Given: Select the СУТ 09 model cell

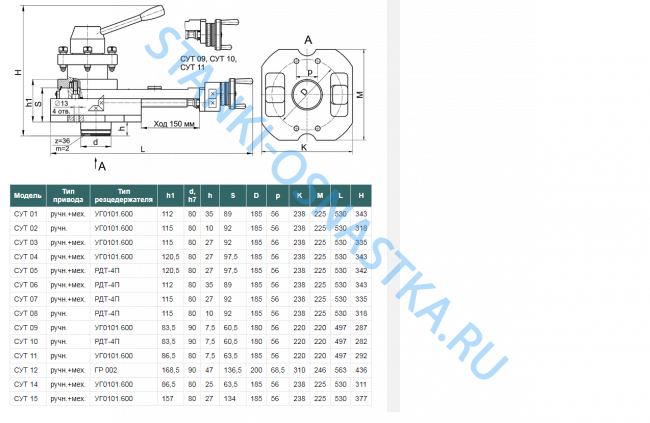Looking at the screenshot, I should coord(26,327).
